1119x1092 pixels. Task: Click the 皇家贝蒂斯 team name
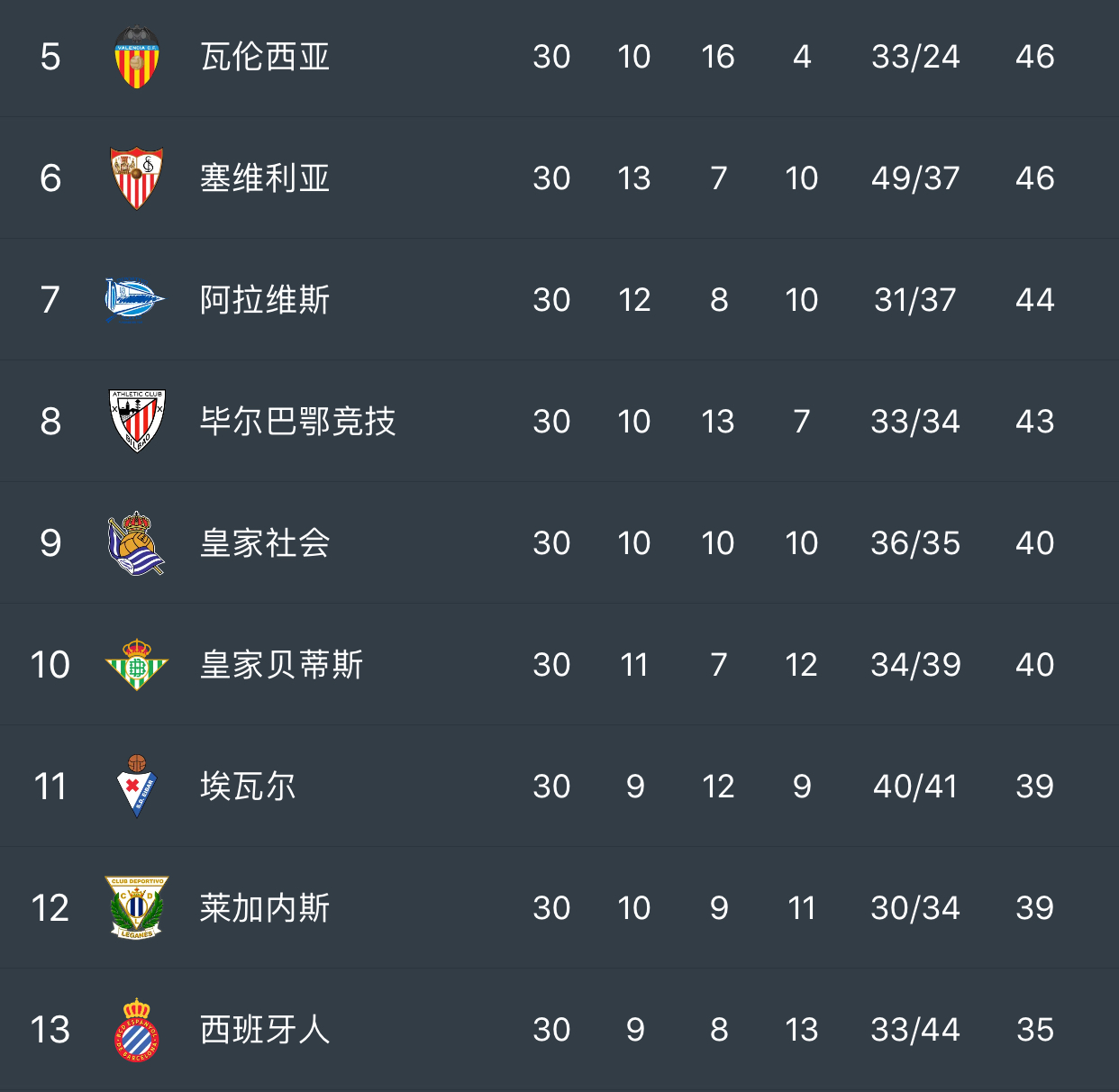(x=281, y=665)
